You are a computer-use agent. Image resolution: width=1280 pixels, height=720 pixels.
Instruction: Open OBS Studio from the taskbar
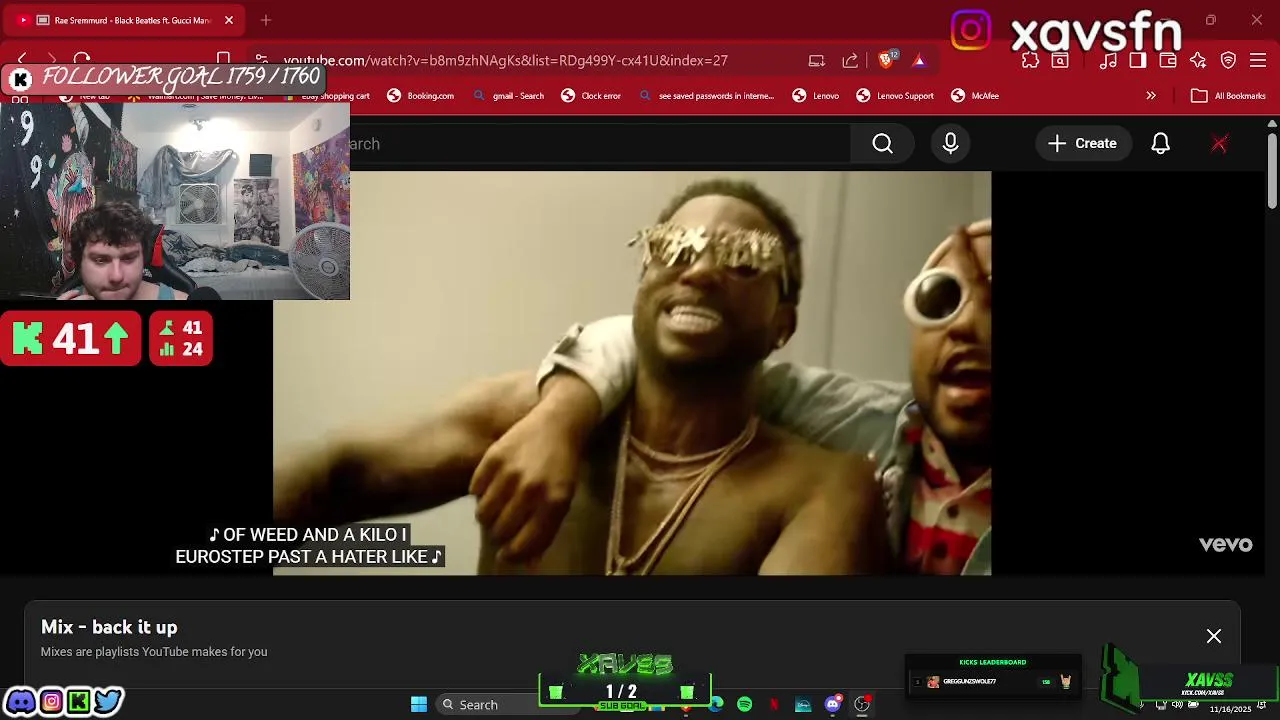[862, 705]
